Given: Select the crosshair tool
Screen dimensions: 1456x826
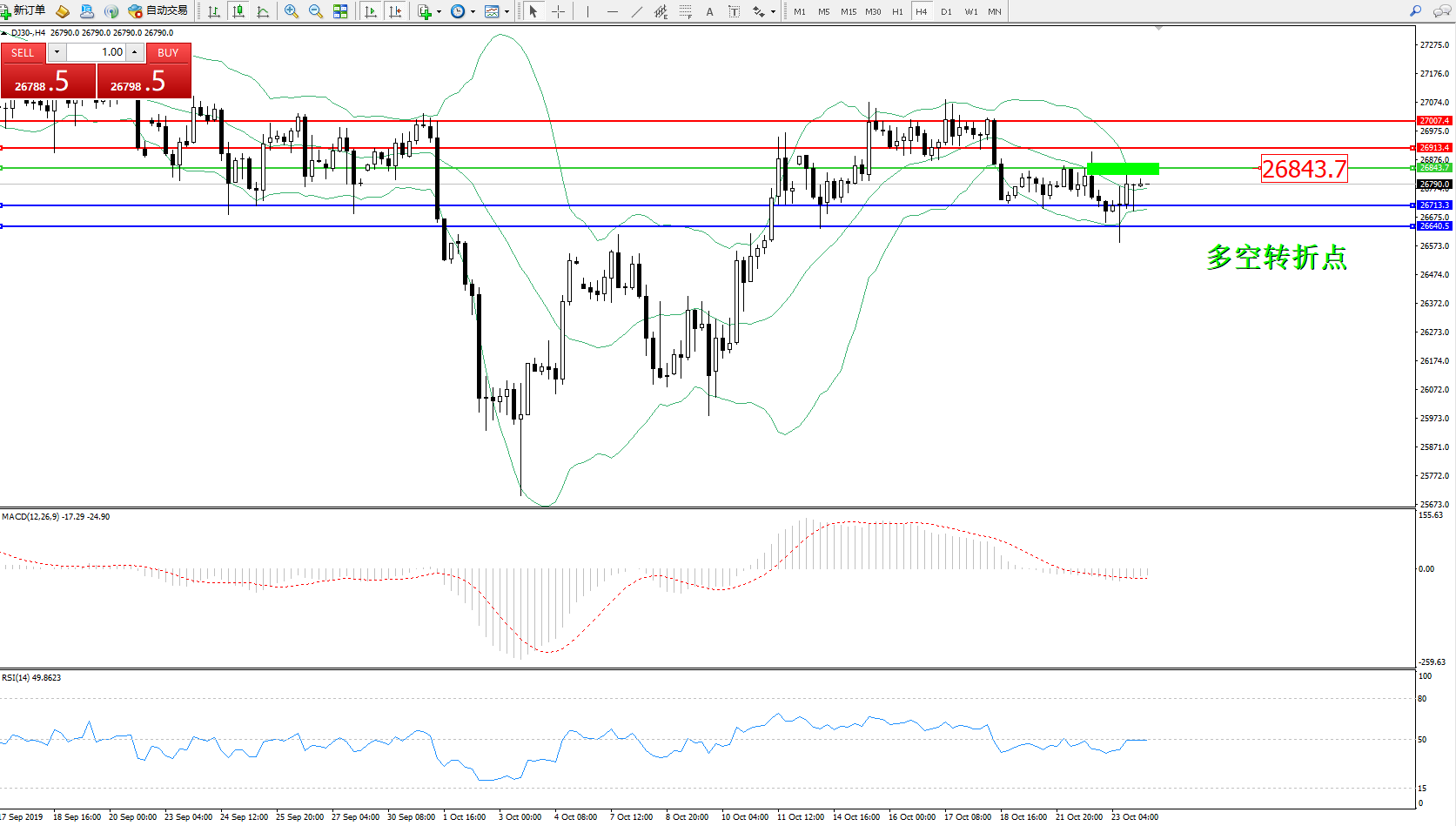Looking at the screenshot, I should click(559, 11).
